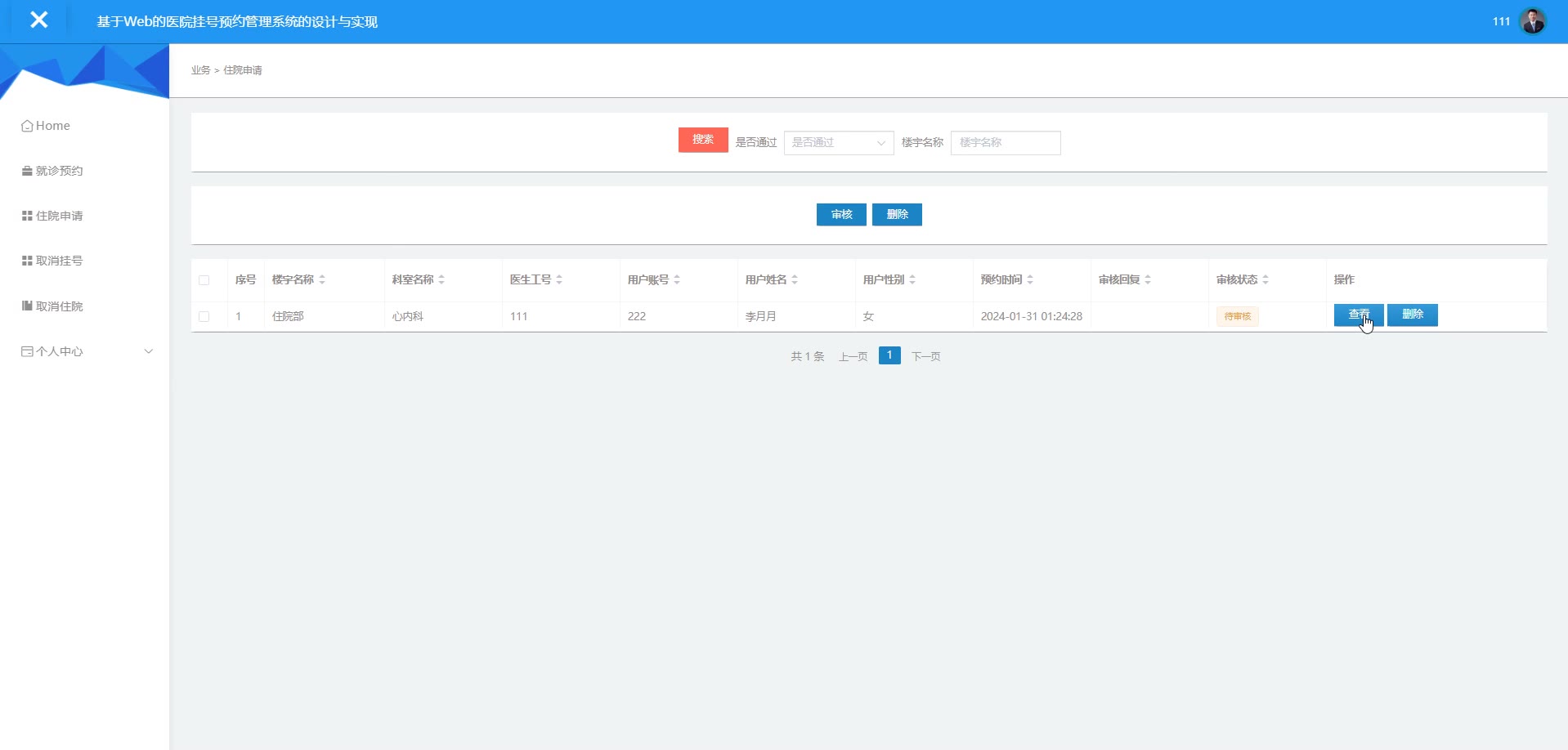Click the doctor ID cell 111

519,317
